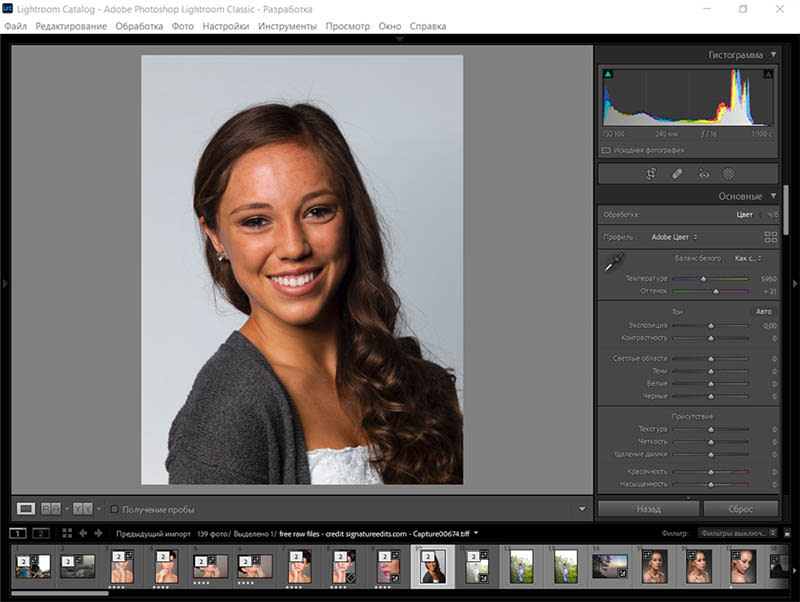
Task: Set treatment to Цвет
Action: 744,215
